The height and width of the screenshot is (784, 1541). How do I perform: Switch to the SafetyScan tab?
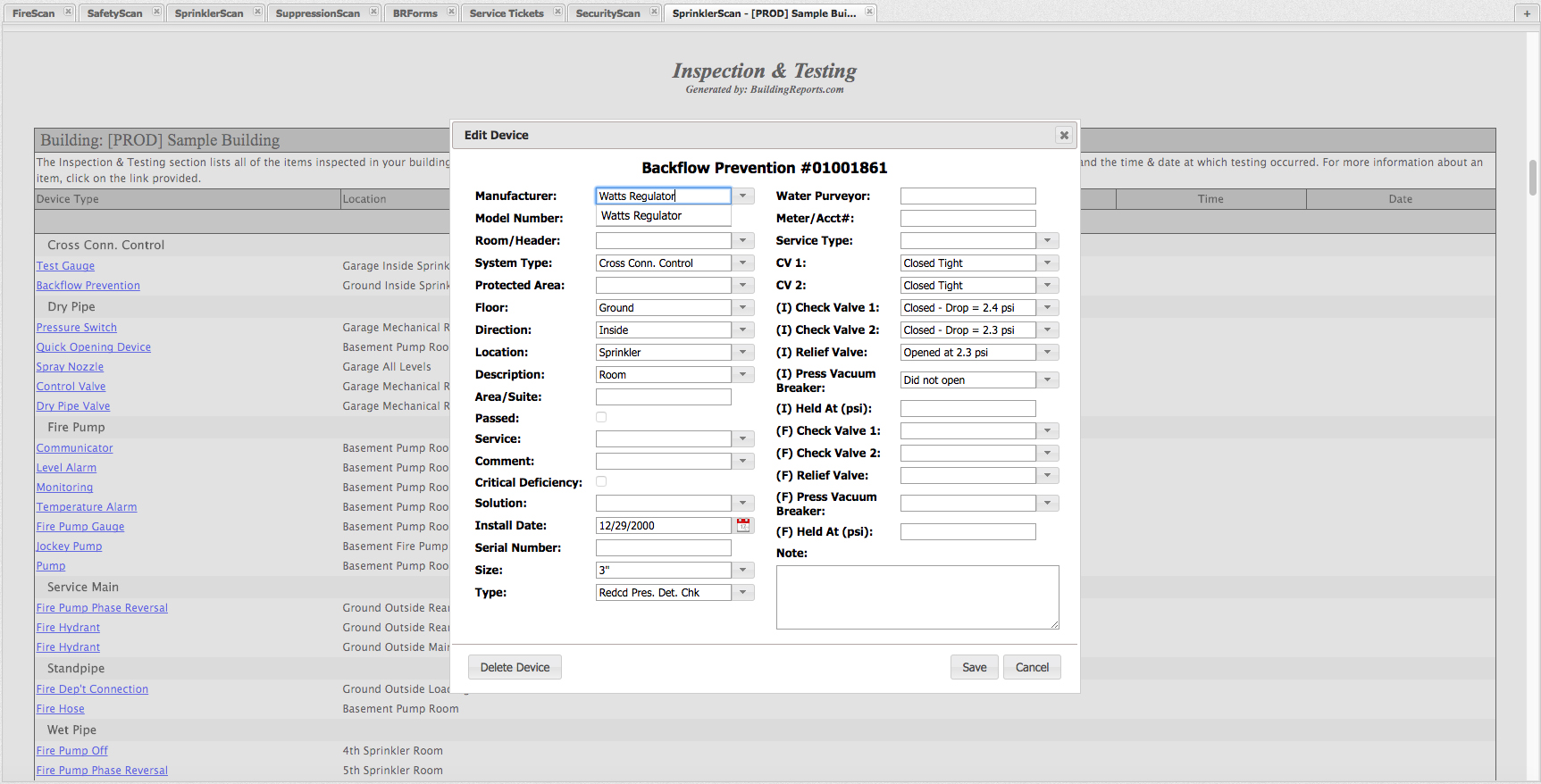pyautogui.click(x=114, y=13)
